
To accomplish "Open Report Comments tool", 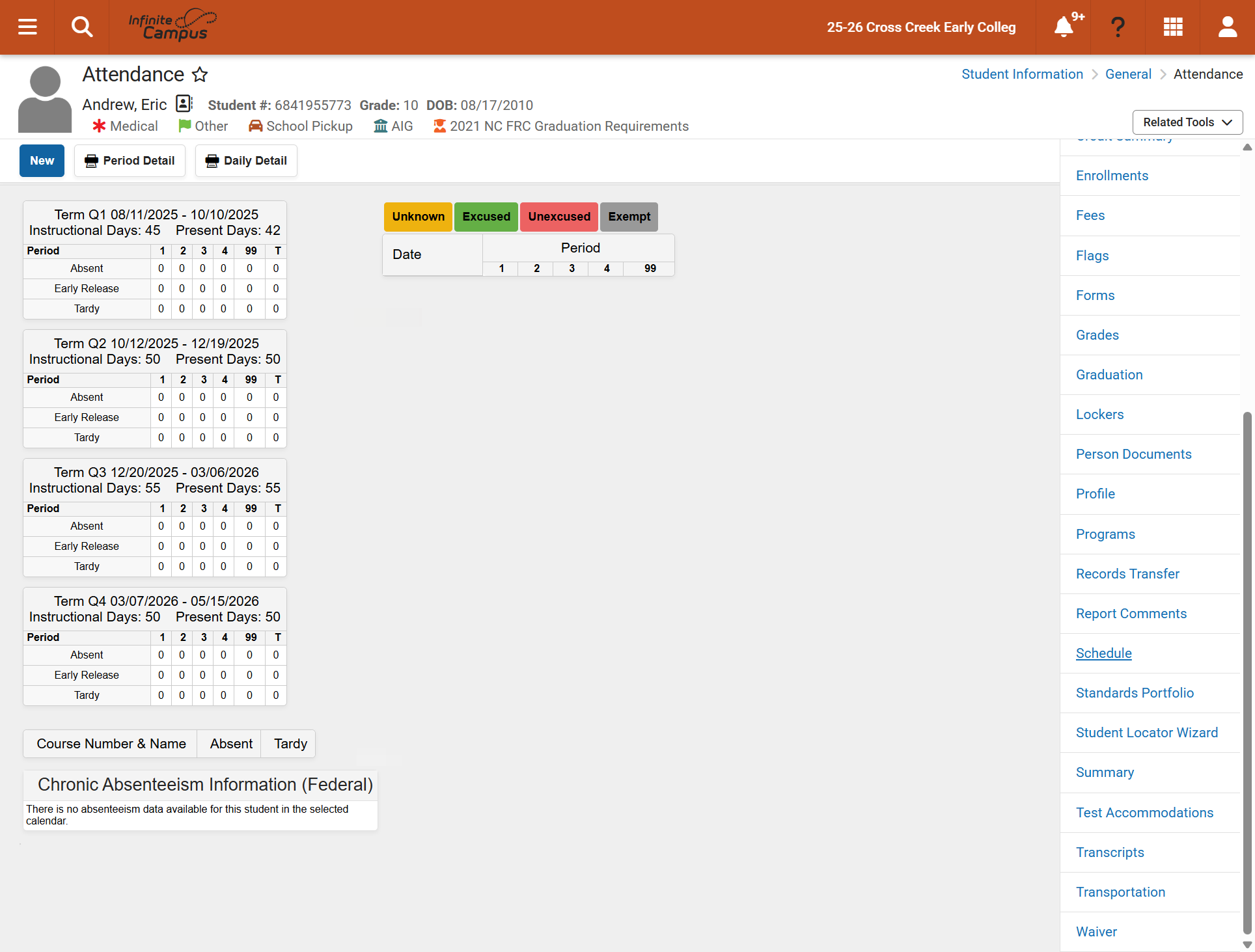I will [1131, 614].
